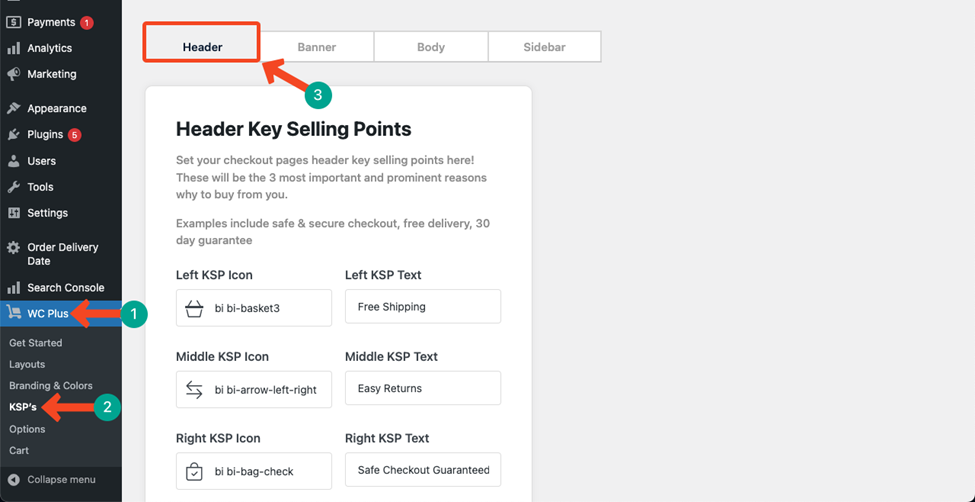Focus the Left KSP Text field
The height and width of the screenshot is (502, 975).
[x=423, y=307]
